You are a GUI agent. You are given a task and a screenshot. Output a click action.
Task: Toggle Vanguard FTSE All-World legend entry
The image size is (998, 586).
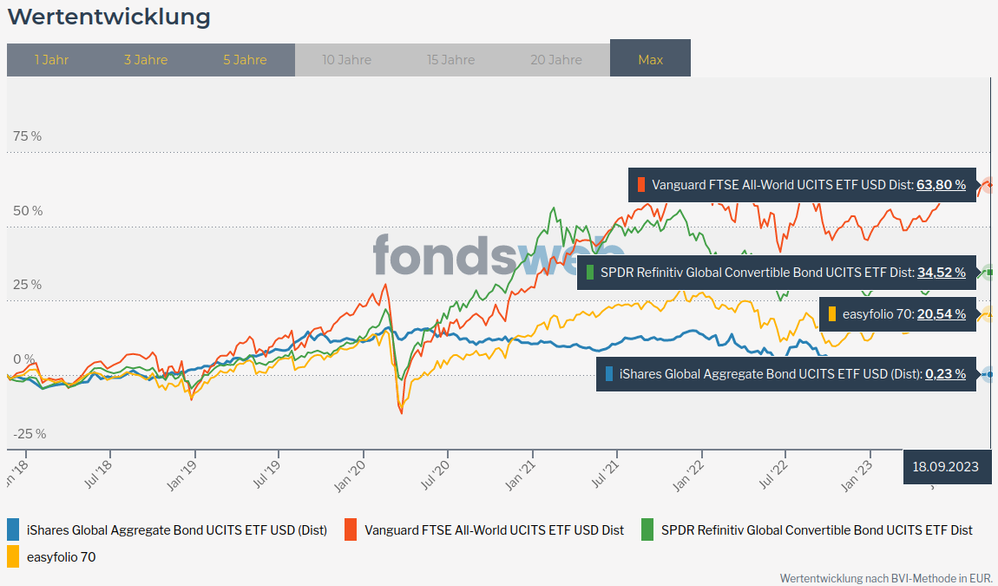pos(494,530)
